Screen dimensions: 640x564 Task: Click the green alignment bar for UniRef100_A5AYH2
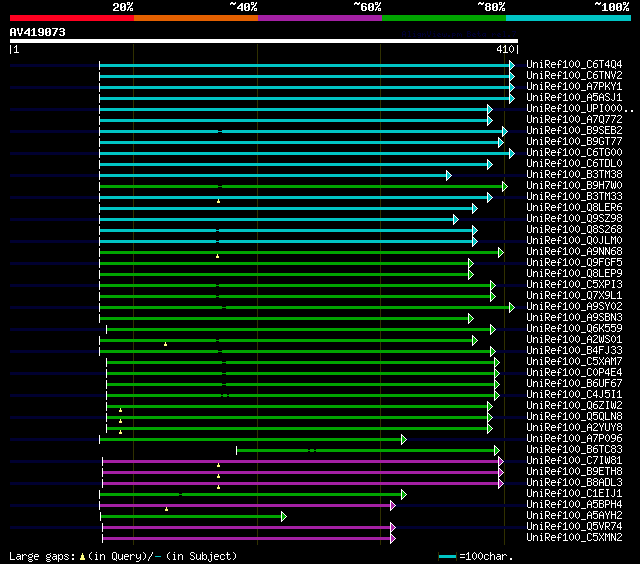(191, 517)
